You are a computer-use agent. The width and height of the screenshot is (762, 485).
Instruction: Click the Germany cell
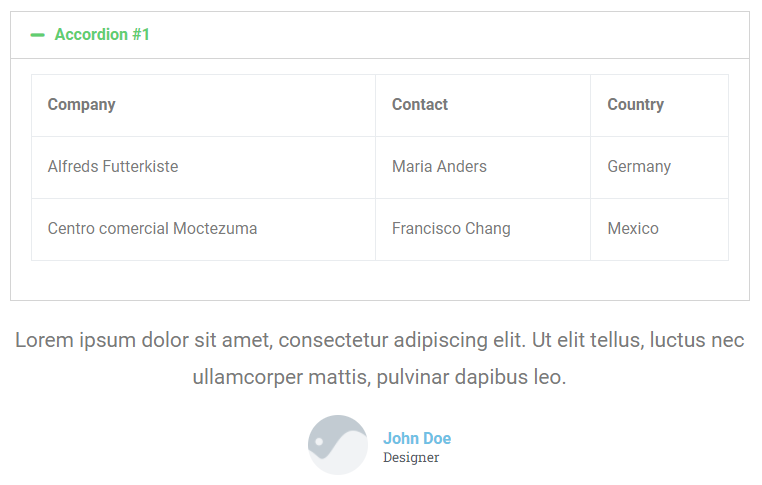(x=639, y=167)
